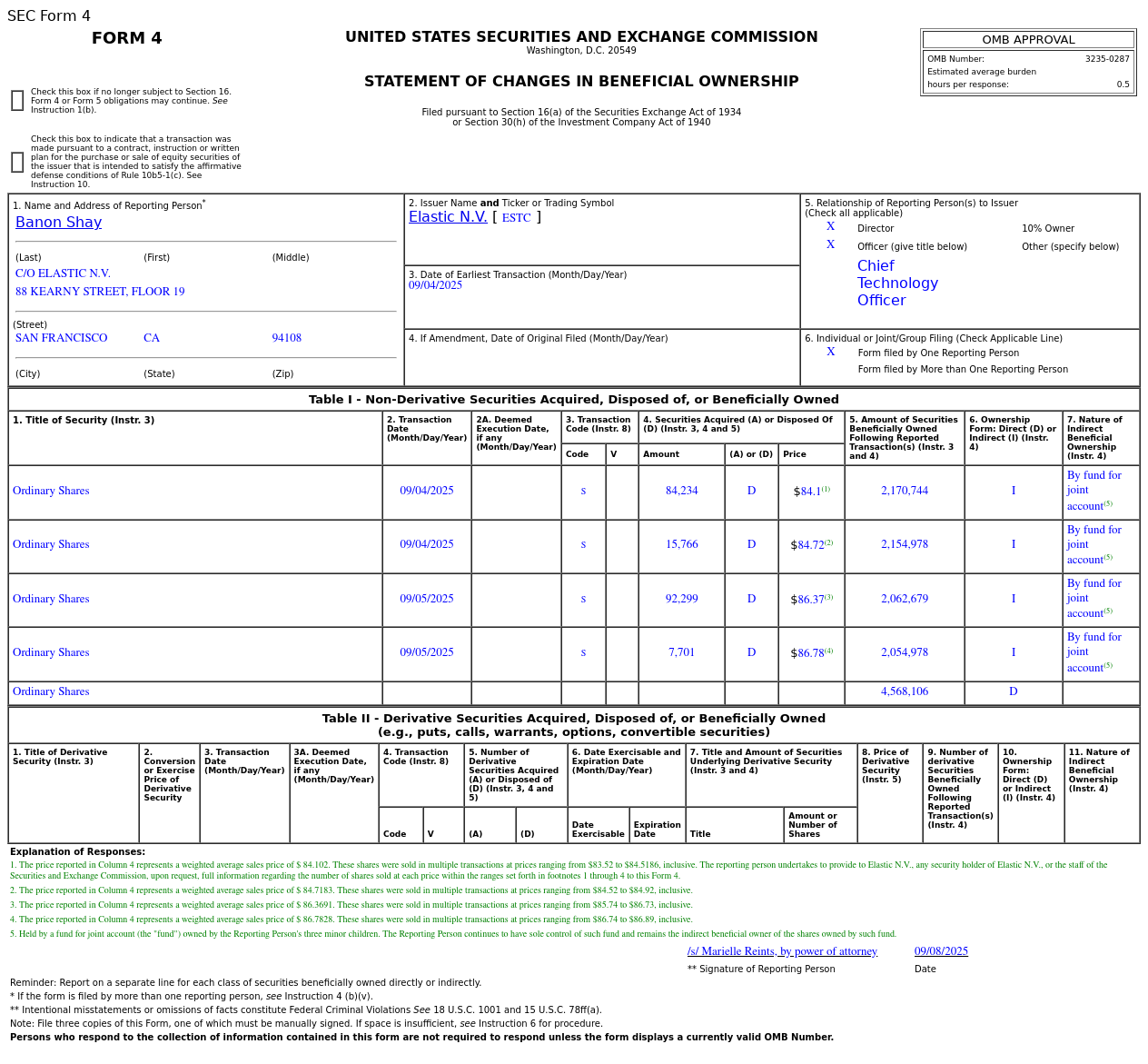Click the amount 92,299

click(681, 599)
